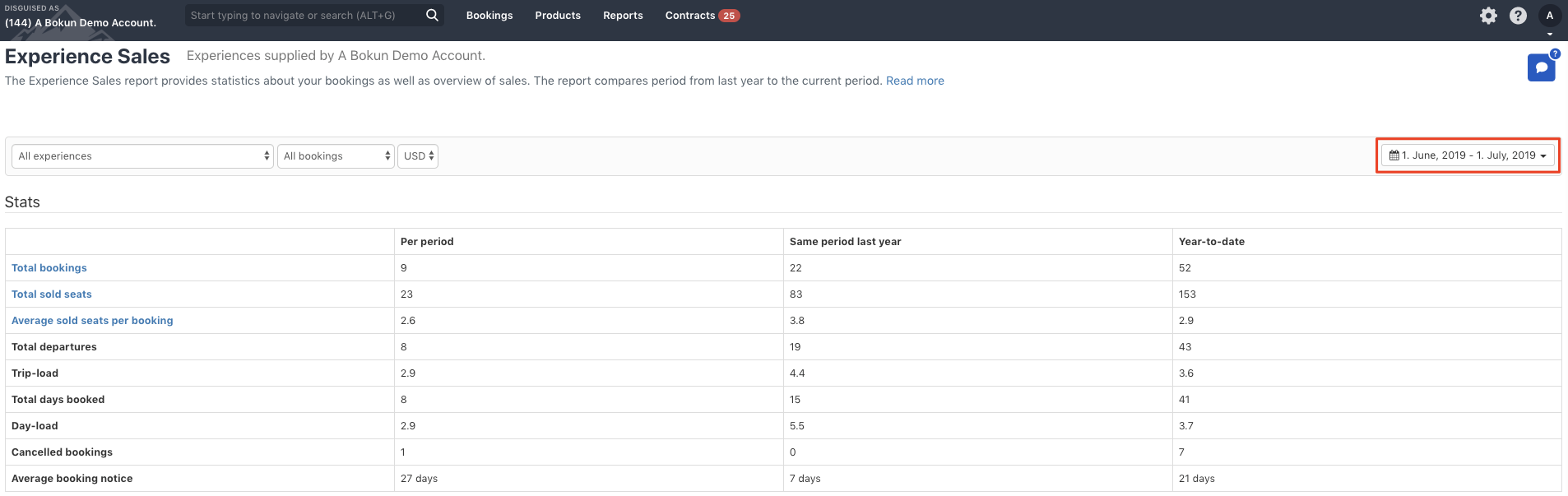The height and width of the screenshot is (496, 1568).
Task: Open the Contracts menu
Action: coord(690,16)
